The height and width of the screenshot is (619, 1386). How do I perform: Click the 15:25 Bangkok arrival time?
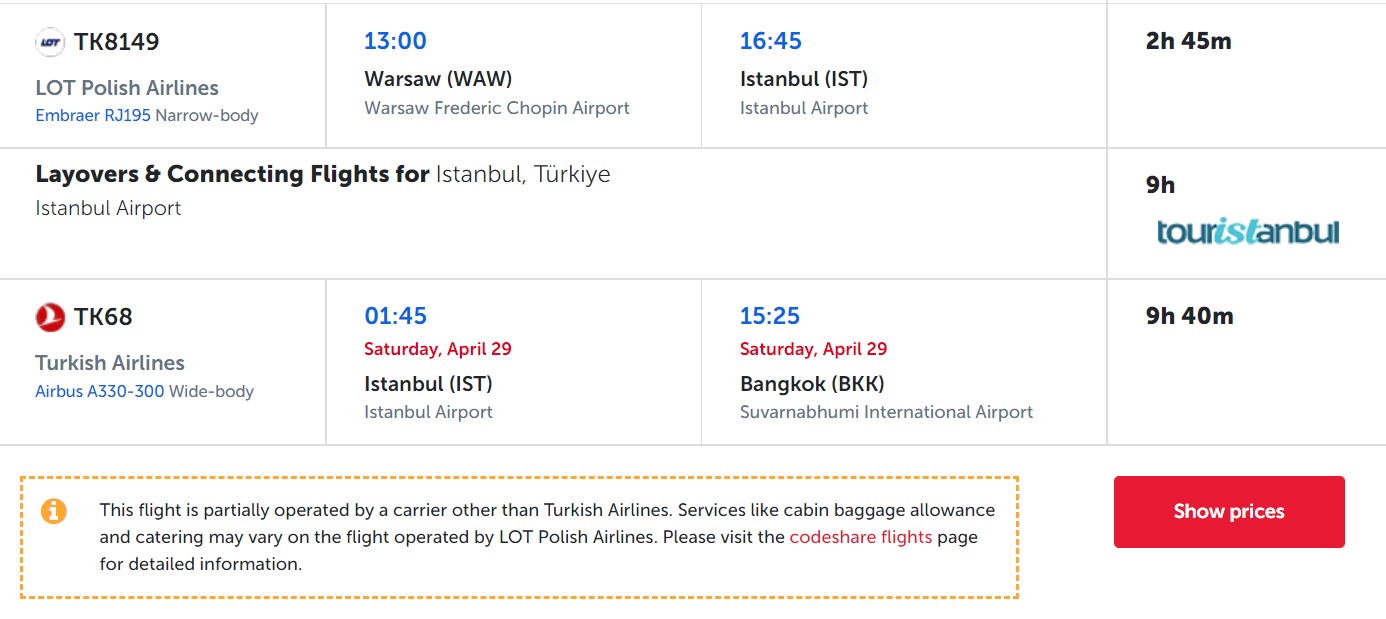(x=770, y=316)
